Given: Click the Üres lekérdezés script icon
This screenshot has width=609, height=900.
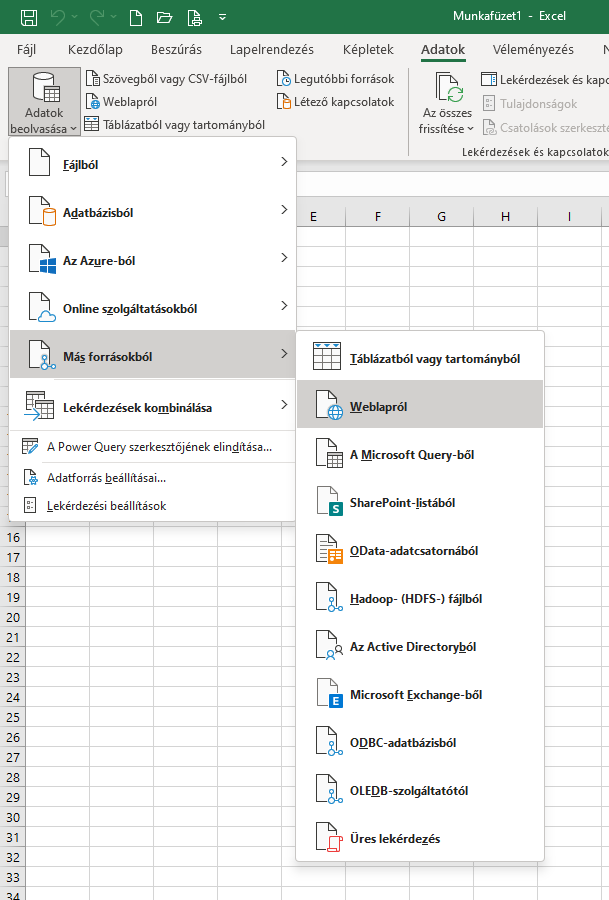Looking at the screenshot, I should point(329,837).
